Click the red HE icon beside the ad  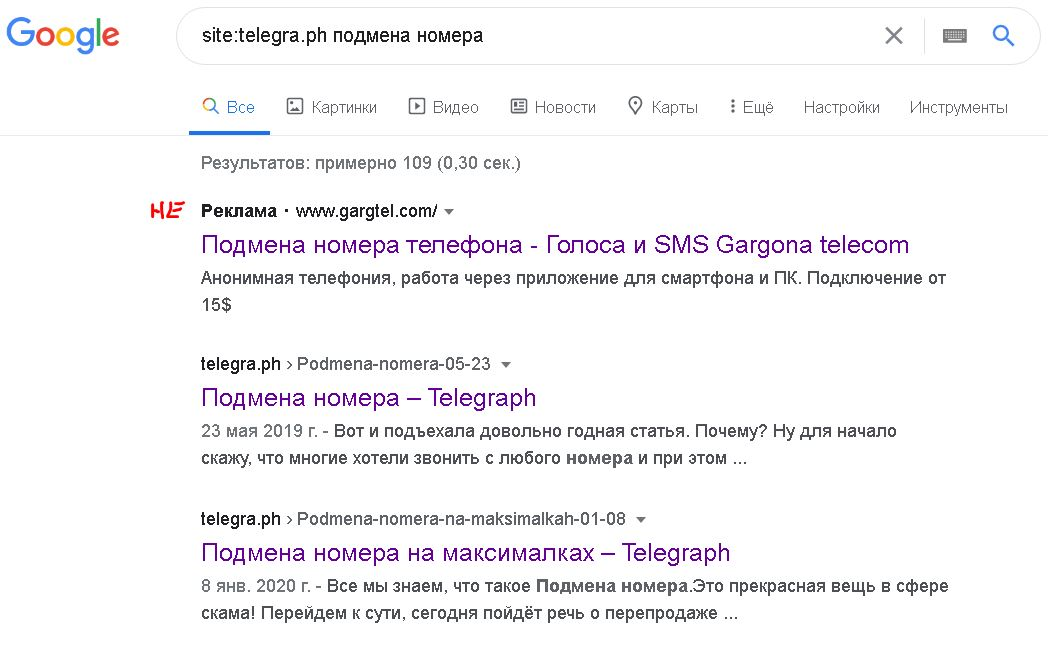pos(167,210)
